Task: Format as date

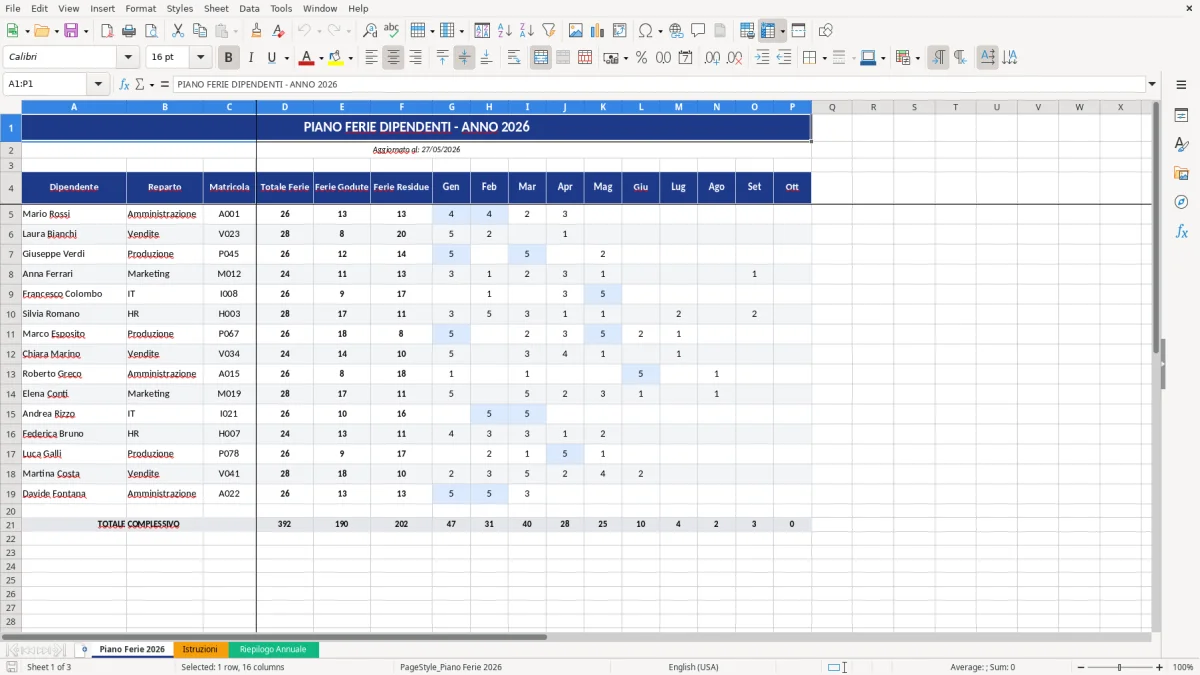Action: (686, 58)
